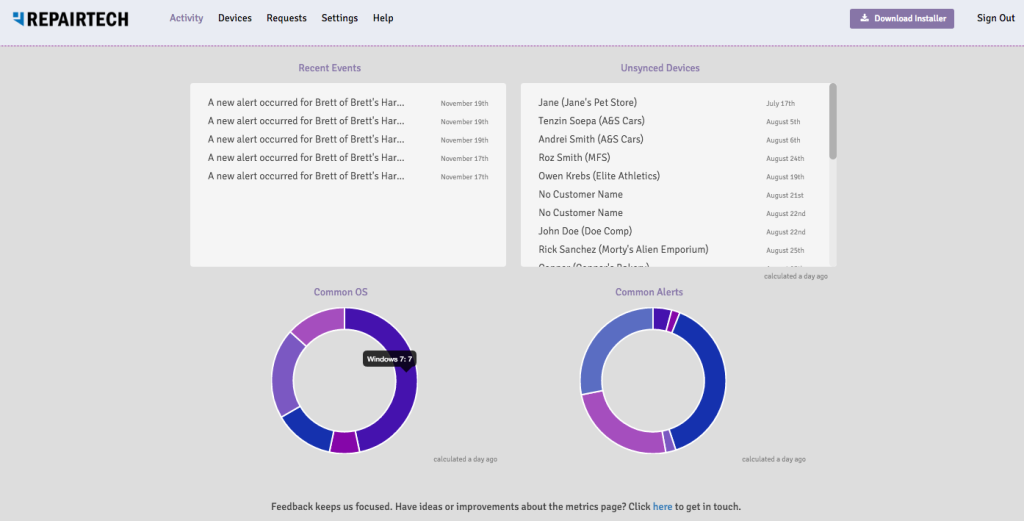Click the August 24th date
This screenshot has height=521, width=1024.
[785, 159]
